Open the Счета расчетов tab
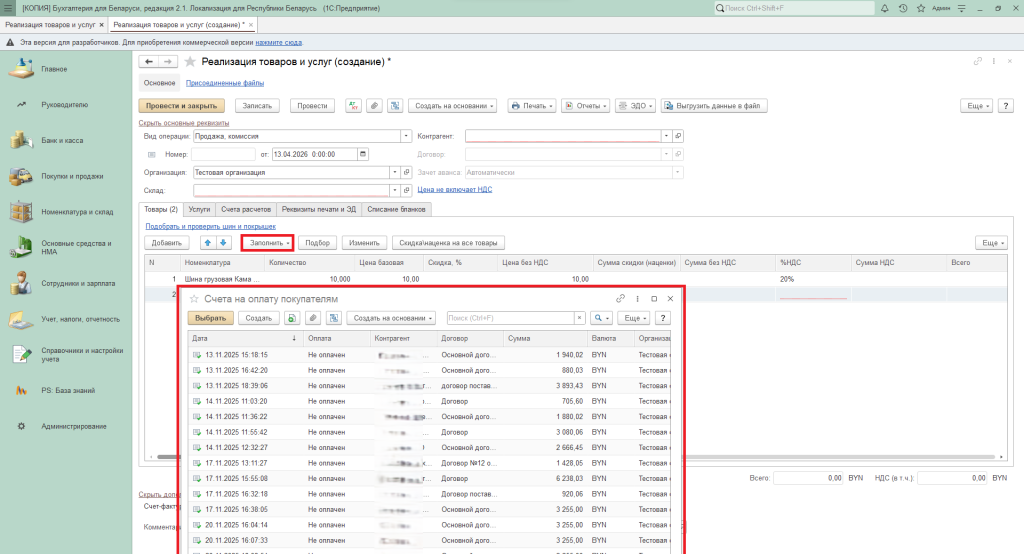1024x554 pixels. [x=244, y=209]
